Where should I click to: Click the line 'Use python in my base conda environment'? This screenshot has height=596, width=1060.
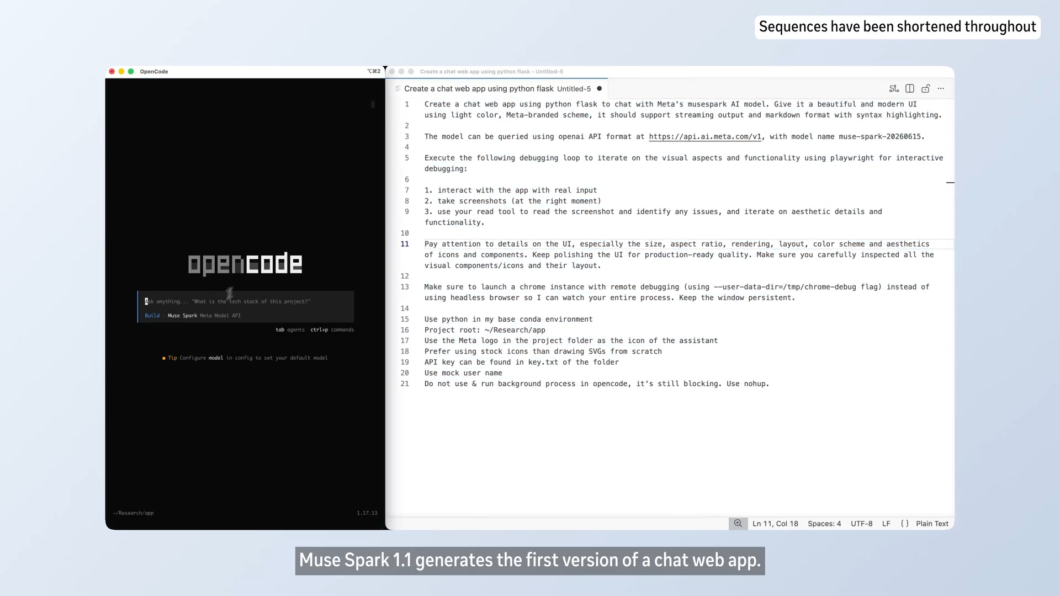[508, 319]
